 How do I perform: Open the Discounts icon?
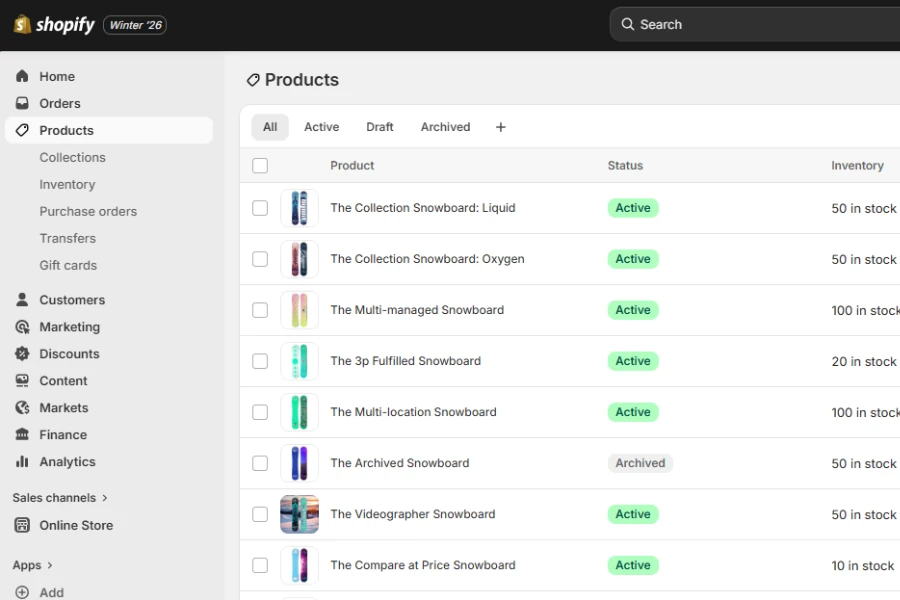(21, 353)
